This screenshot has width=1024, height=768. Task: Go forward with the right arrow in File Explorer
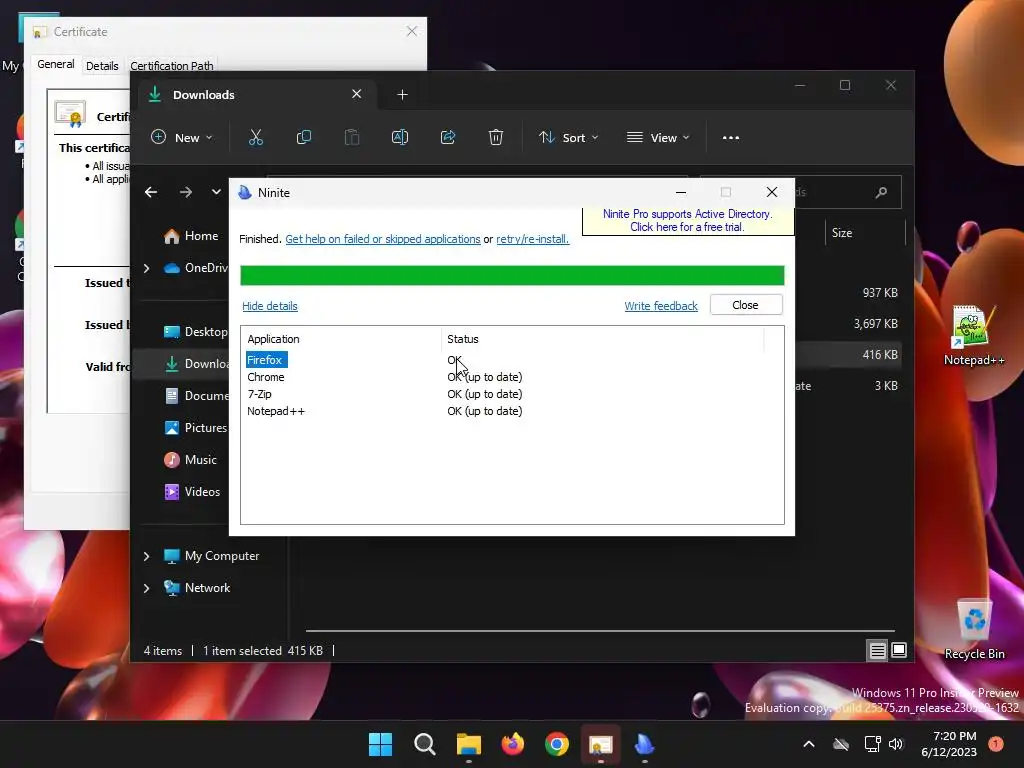point(186,192)
